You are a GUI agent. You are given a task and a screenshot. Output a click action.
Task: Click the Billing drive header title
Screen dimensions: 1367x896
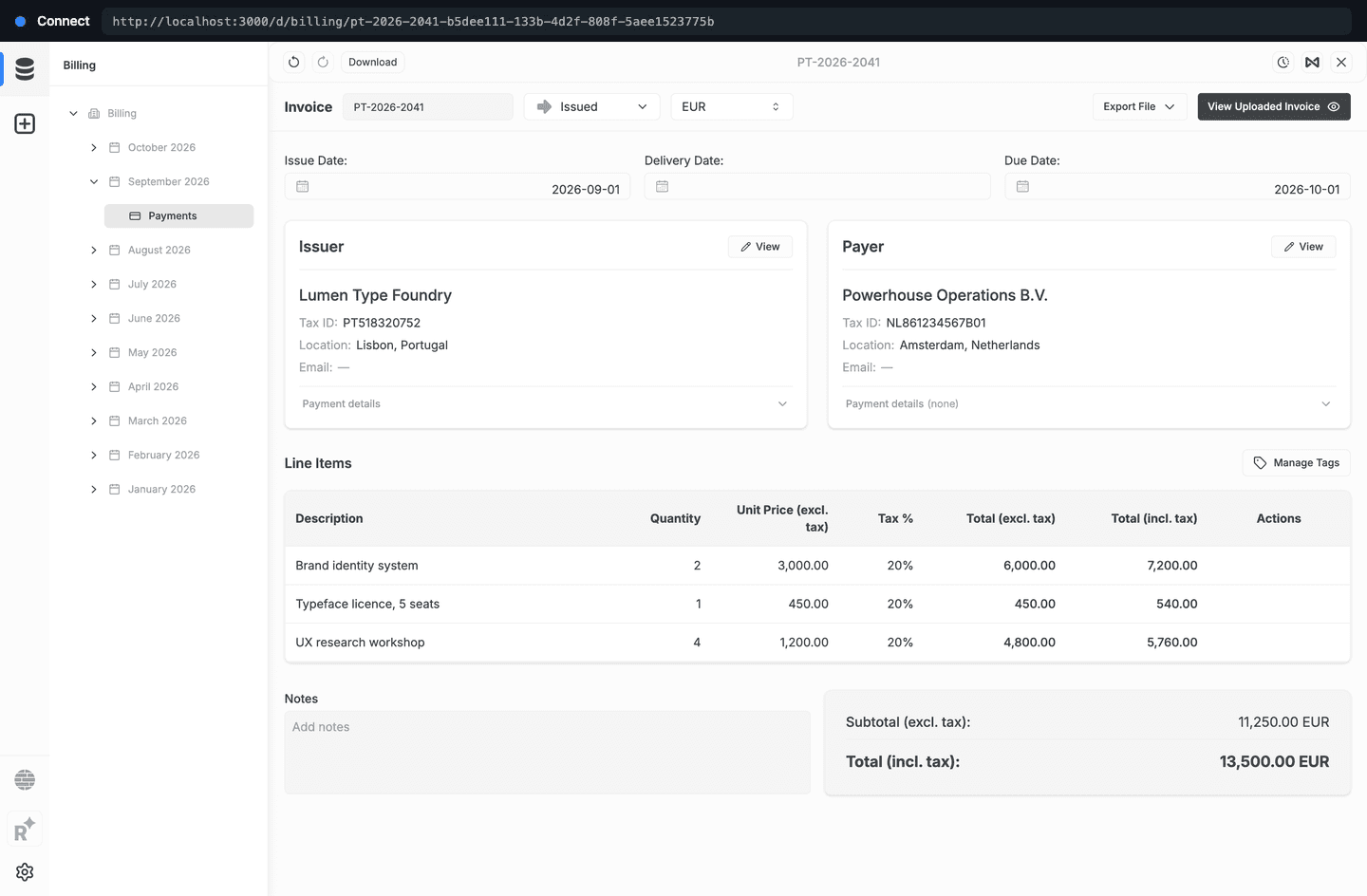(x=80, y=65)
